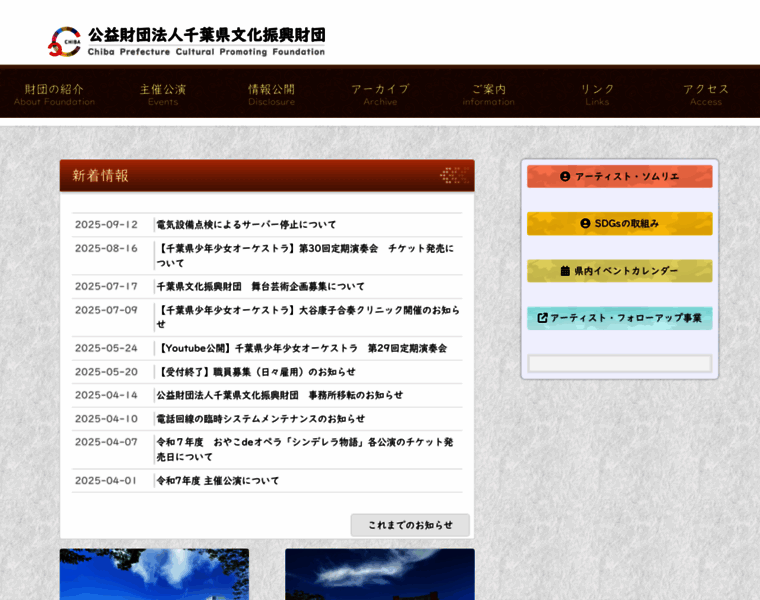Open 電気設備点検によるサーバー停止について news link
The image size is (760, 600).
click(x=246, y=225)
